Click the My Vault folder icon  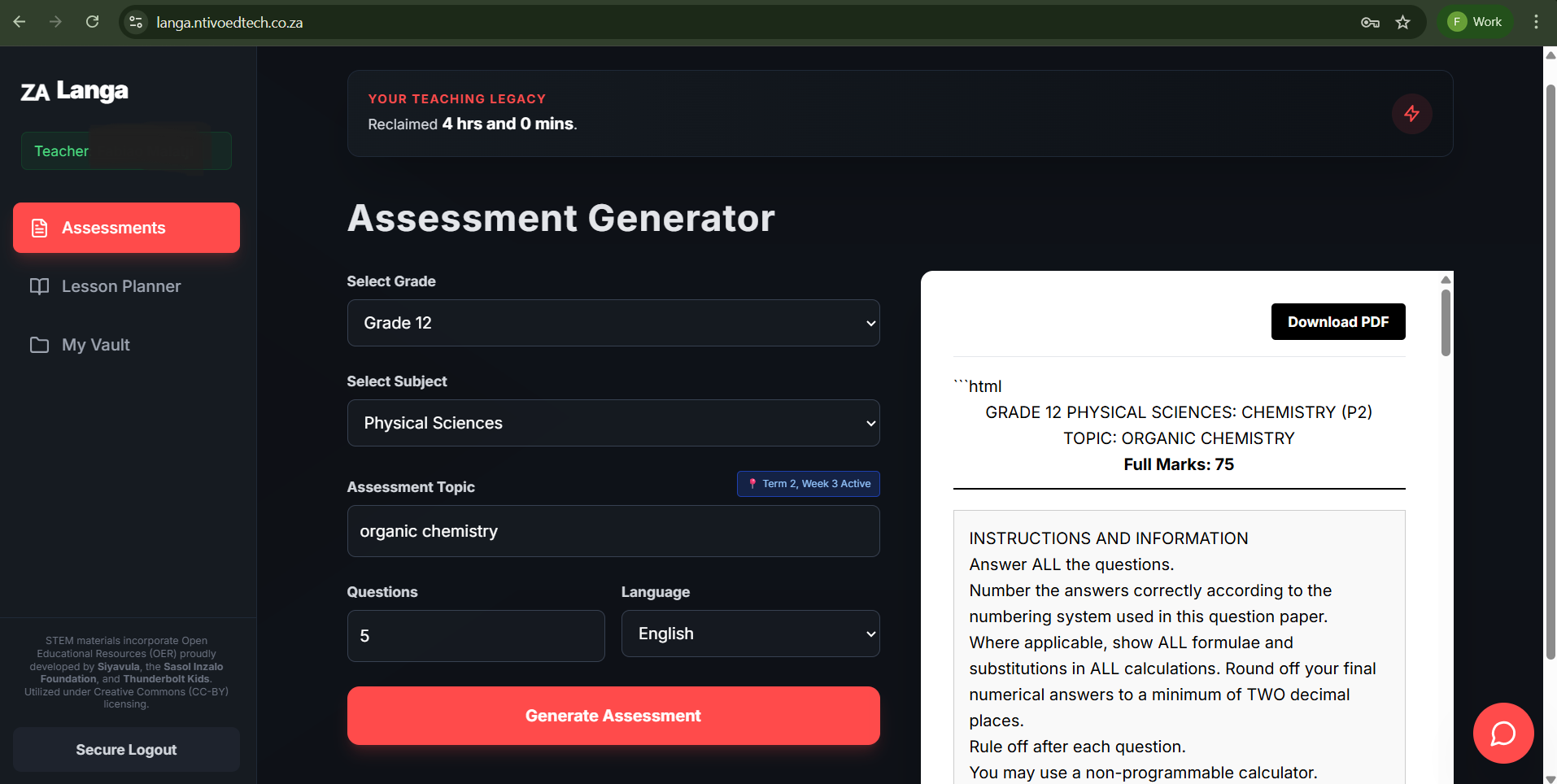tap(39, 345)
